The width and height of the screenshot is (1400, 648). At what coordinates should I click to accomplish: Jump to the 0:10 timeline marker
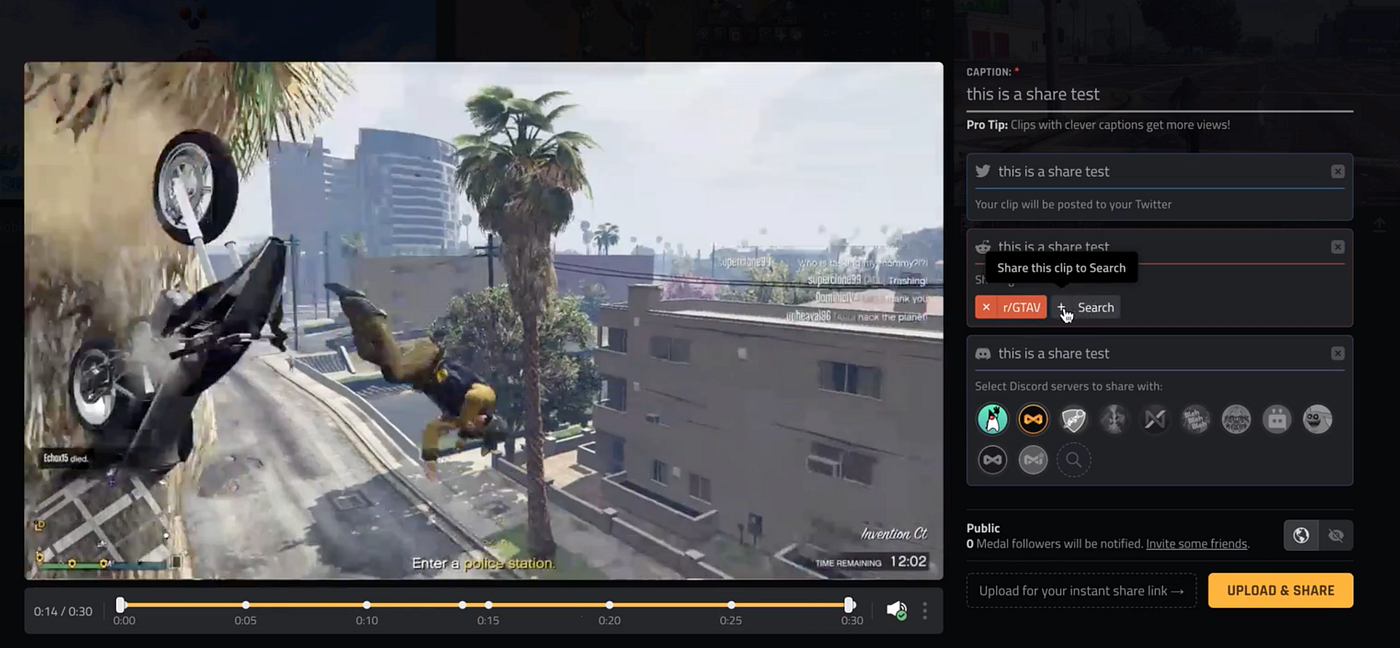coord(367,605)
